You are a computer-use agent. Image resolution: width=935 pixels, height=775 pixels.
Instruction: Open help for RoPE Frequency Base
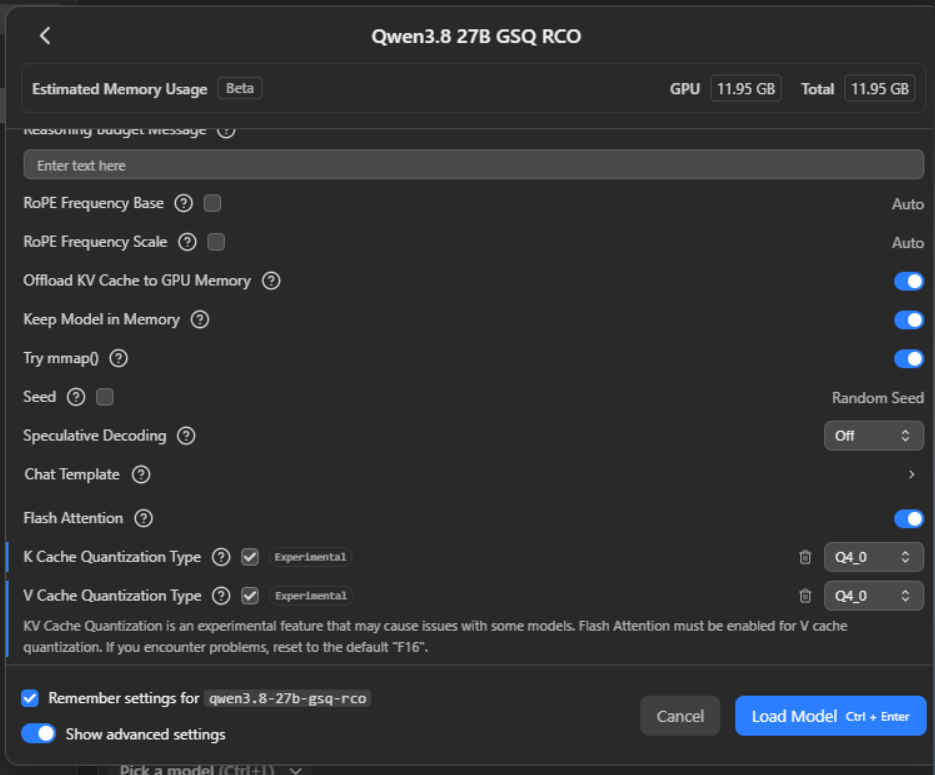point(184,203)
